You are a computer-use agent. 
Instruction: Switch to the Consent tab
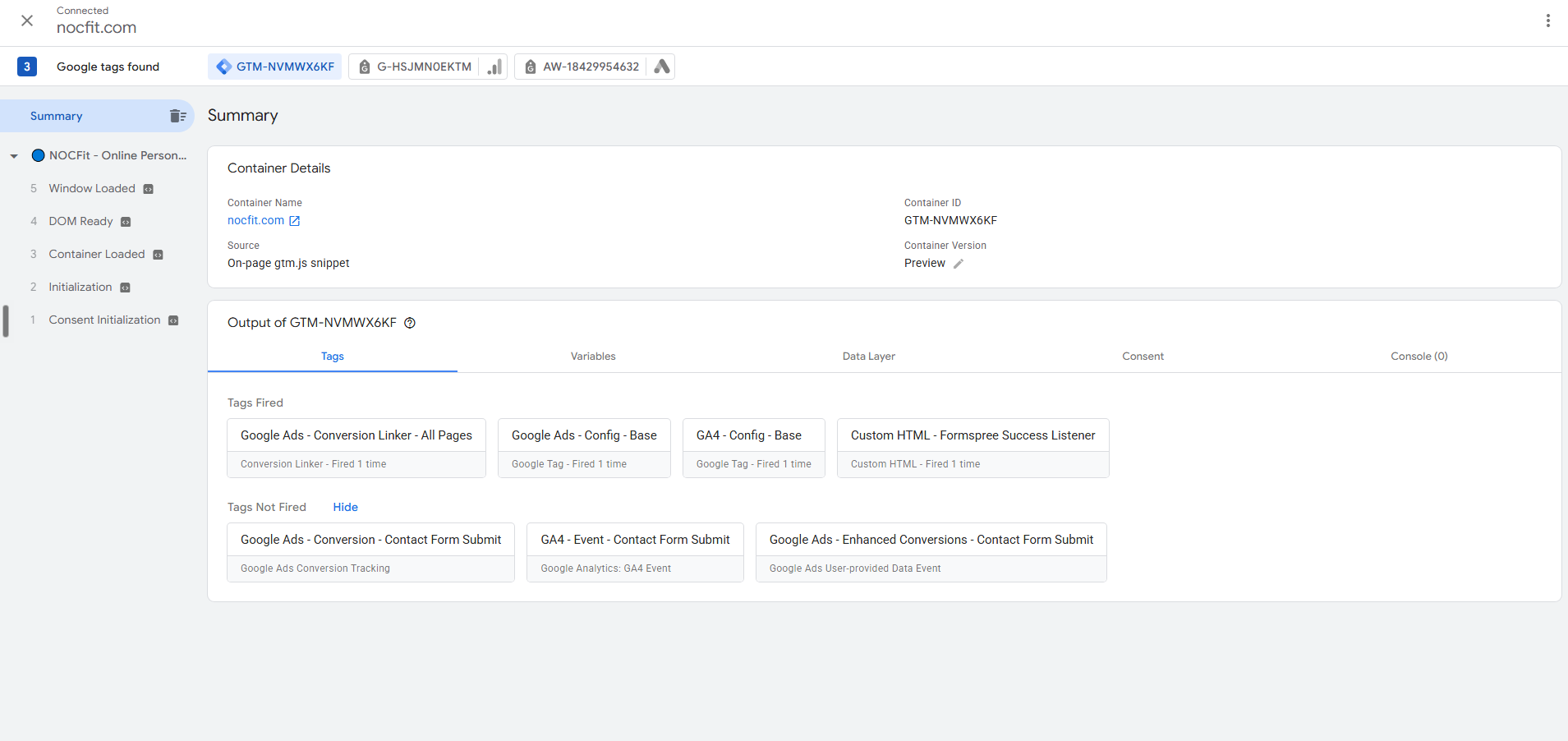[1143, 356]
